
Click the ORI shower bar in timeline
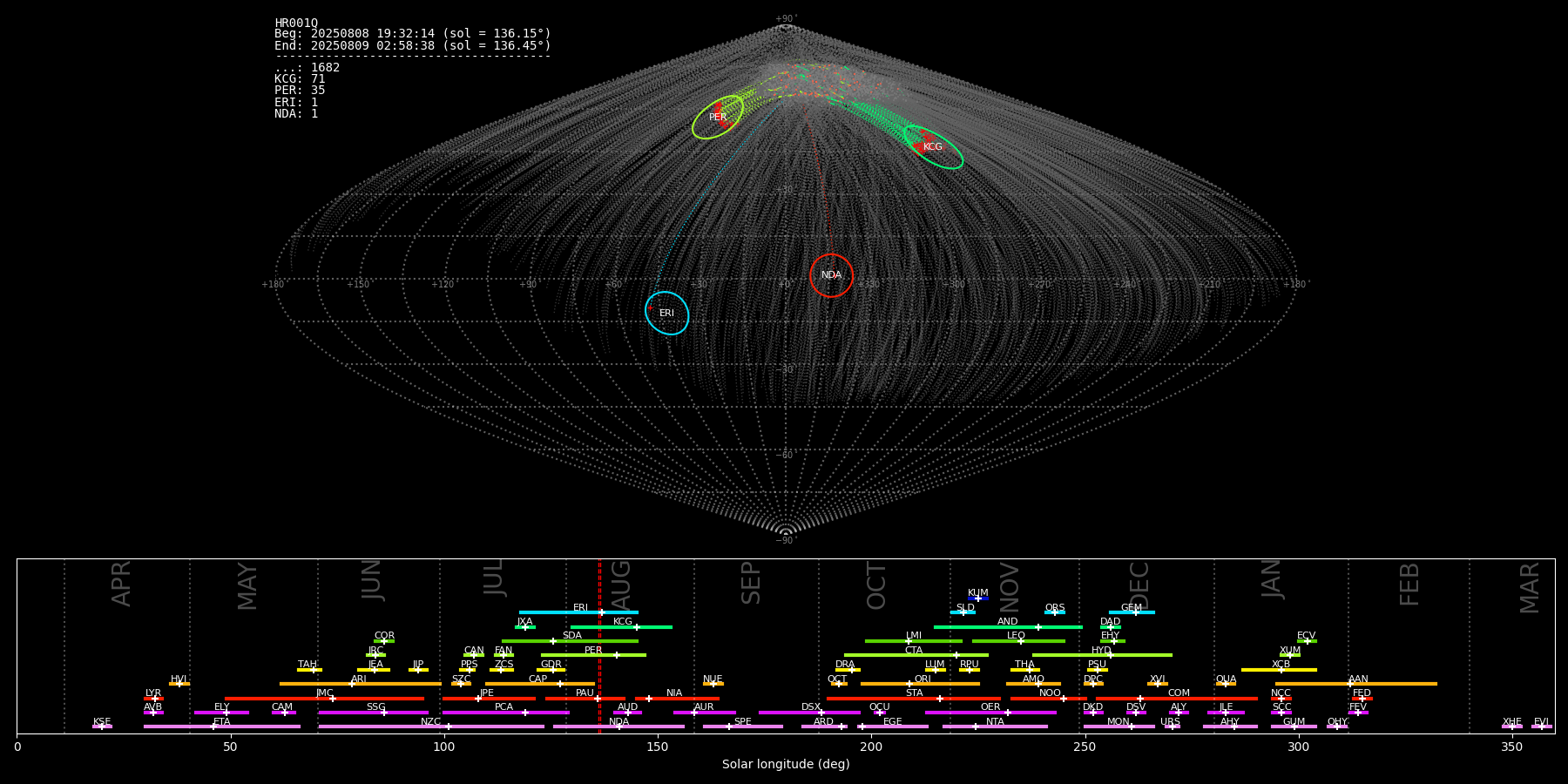coord(920,684)
